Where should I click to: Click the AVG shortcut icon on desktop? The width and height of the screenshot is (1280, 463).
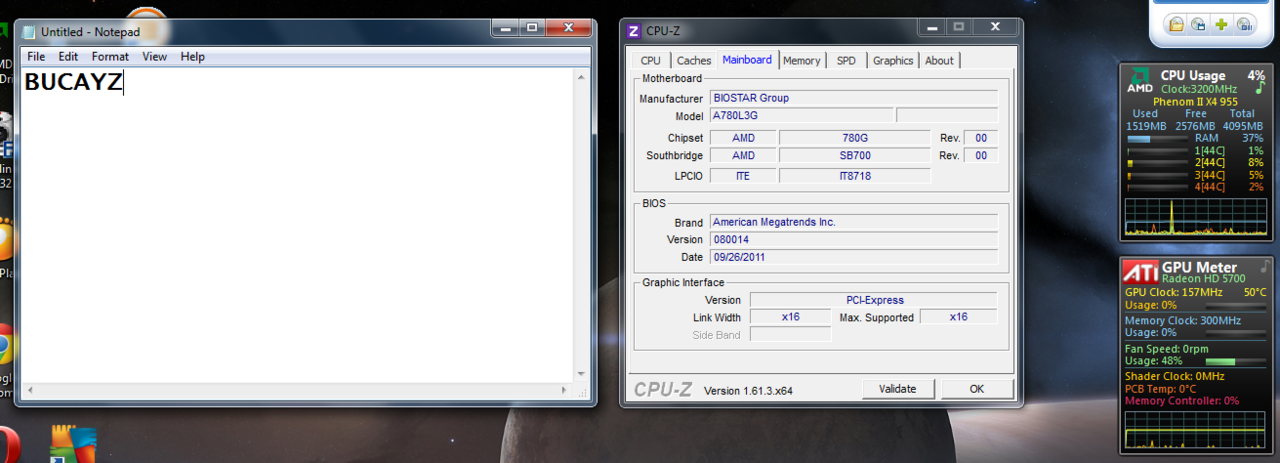[x=74, y=445]
